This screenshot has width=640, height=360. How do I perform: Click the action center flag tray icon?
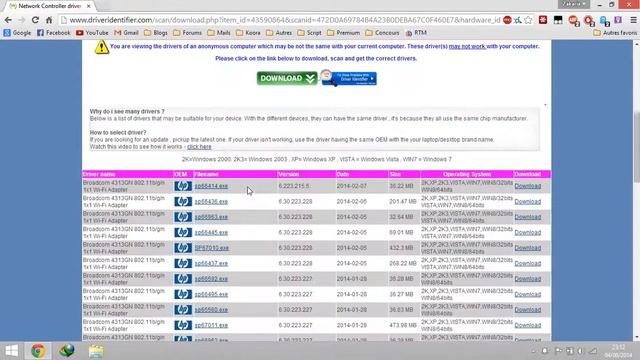click(x=558, y=351)
